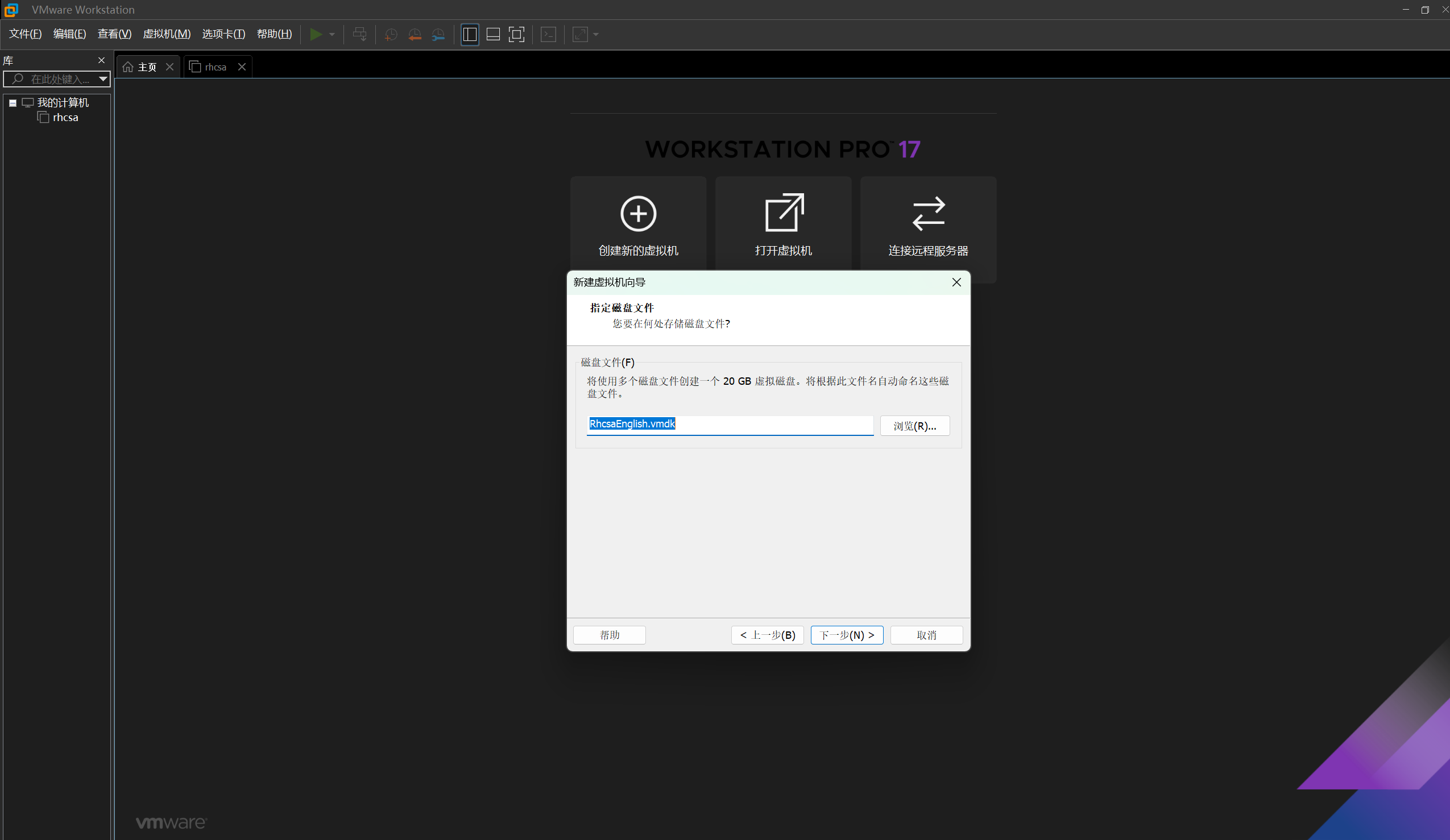Switch to the 主页 home tab
This screenshot has width=1450, height=840.
pyautogui.click(x=147, y=67)
